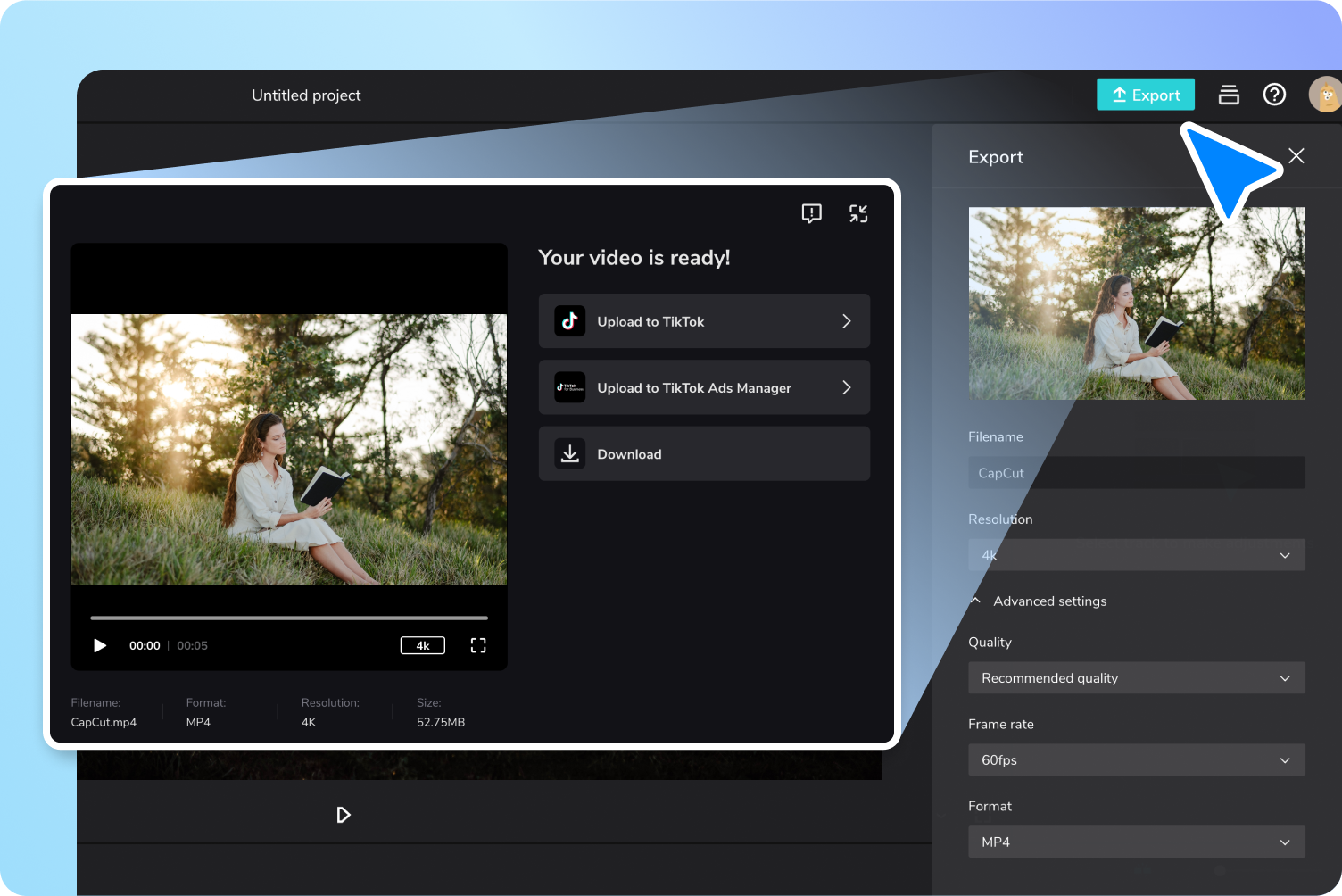Click the Untitled project title
The height and width of the screenshot is (896, 1342).
click(x=306, y=95)
